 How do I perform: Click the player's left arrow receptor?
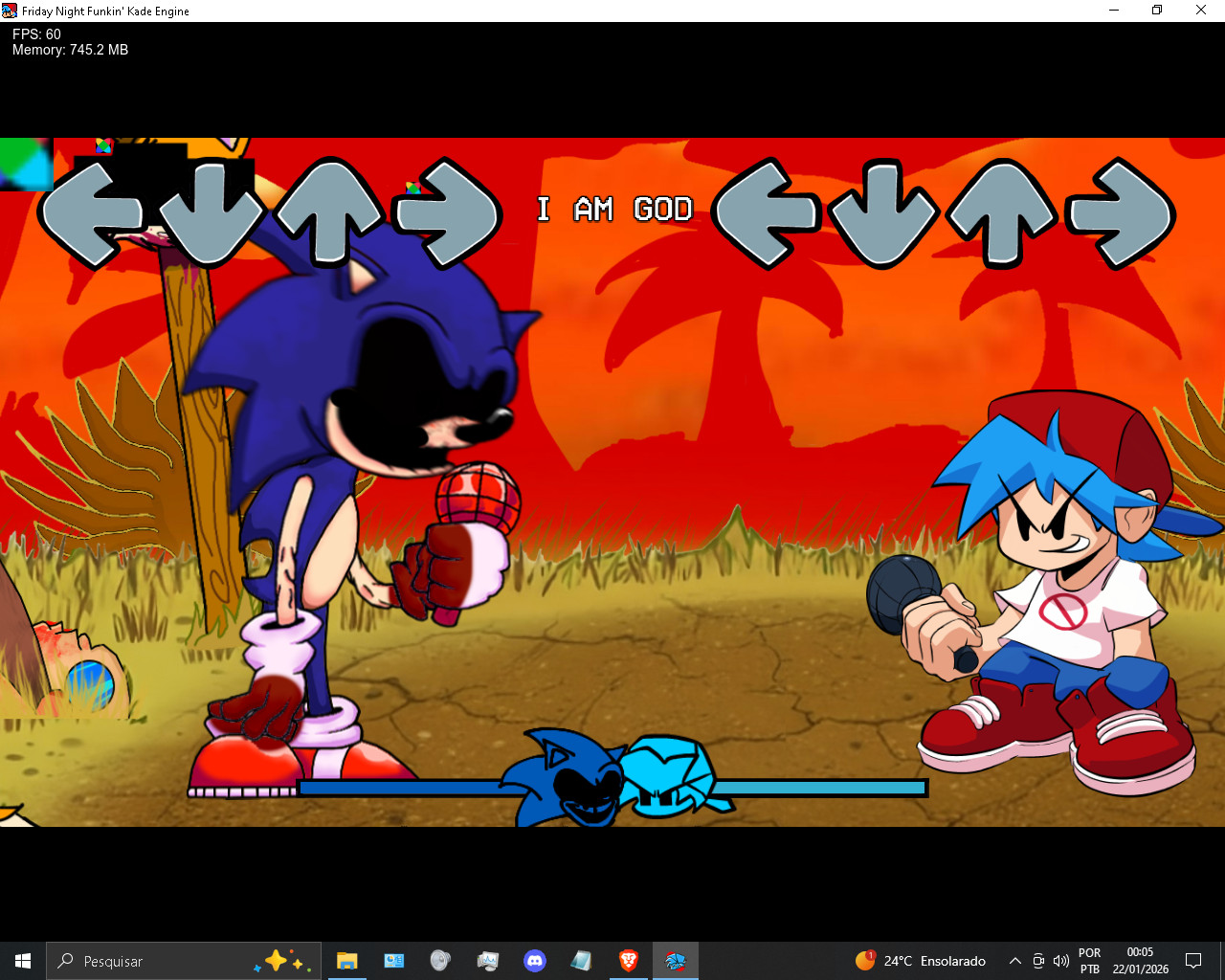(767, 212)
